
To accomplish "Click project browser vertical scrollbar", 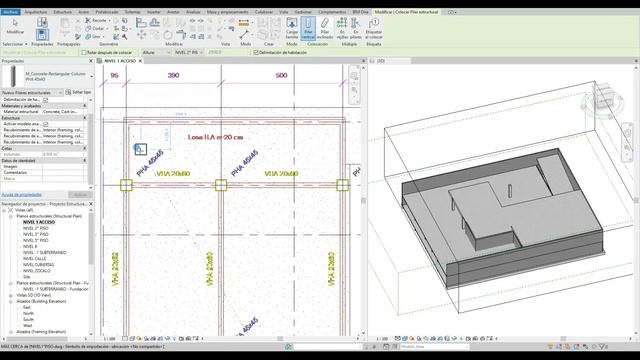I will tap(91, 237).
